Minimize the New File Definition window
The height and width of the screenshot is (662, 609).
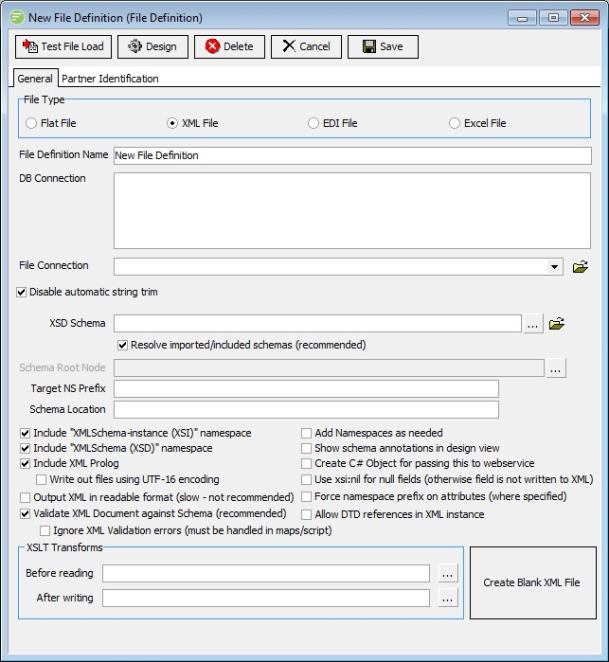click(522, 18)
